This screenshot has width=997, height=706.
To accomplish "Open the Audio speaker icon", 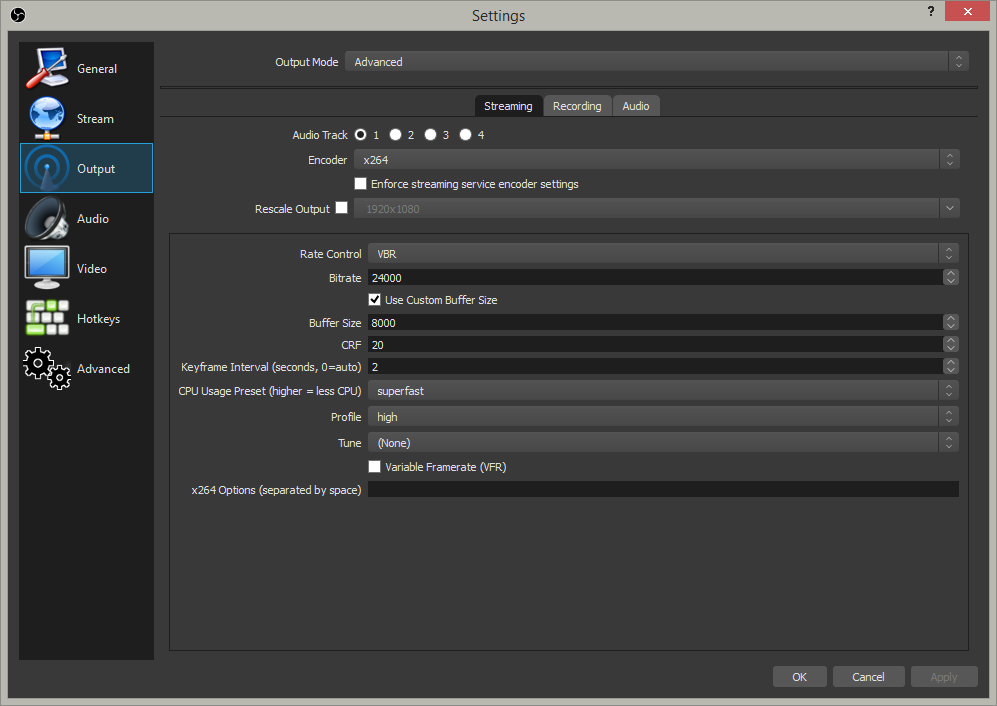I will pyautogui.click(x=47, y=218).
